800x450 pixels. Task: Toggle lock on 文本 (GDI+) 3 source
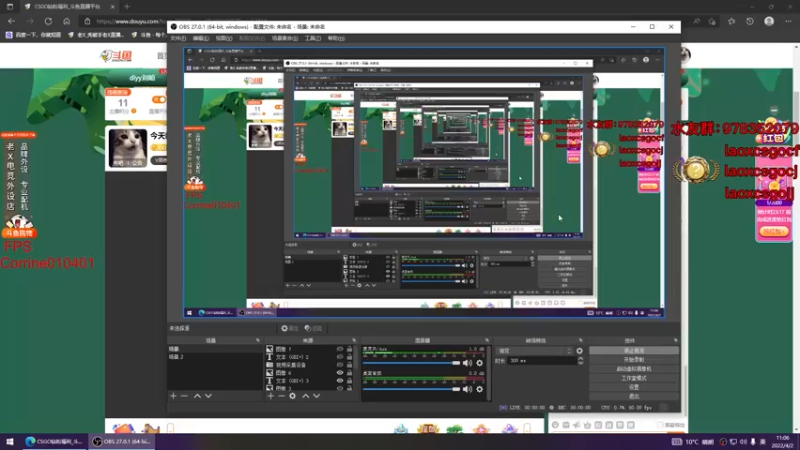pyautogui.click(x=349, y=381)
